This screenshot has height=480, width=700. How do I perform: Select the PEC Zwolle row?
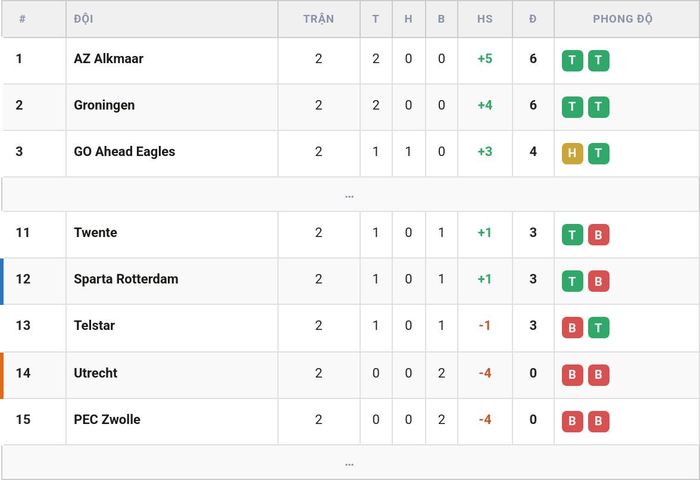pos(350,422)
